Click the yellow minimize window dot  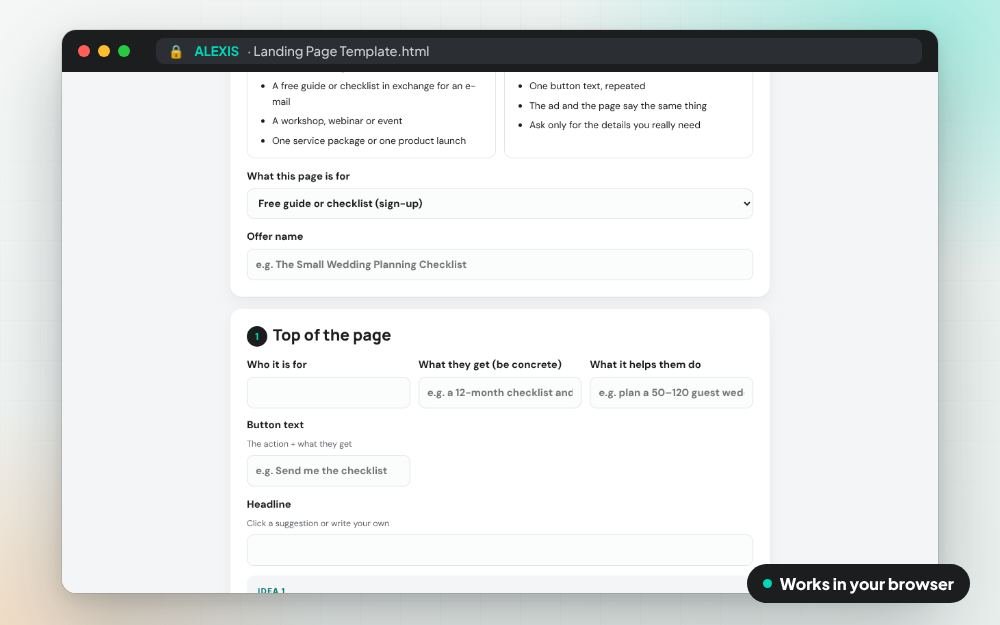tap(104, 51)
